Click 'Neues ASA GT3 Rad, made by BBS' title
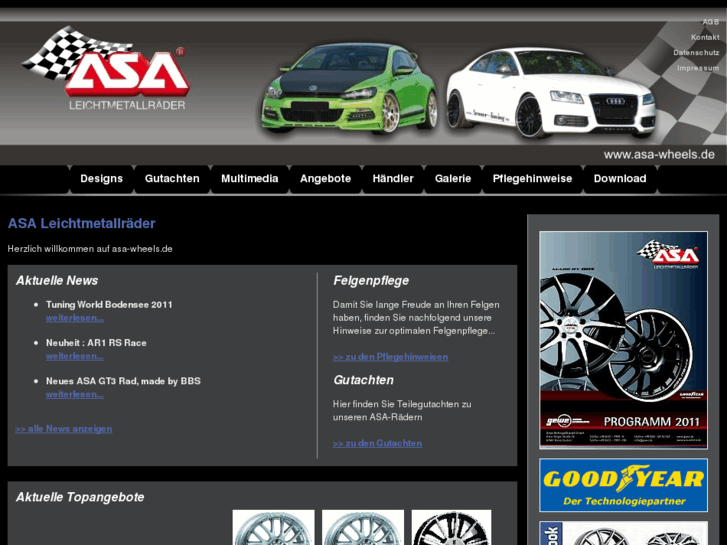 point(123,381)
